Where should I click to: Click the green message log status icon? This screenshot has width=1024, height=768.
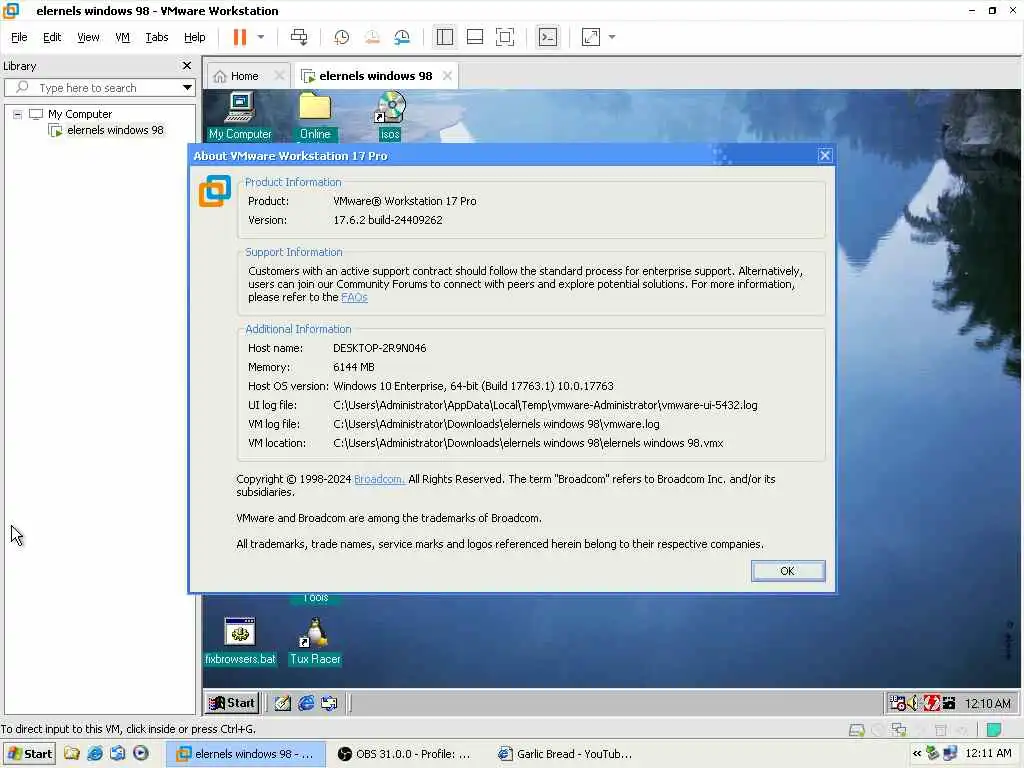(994, 729)
